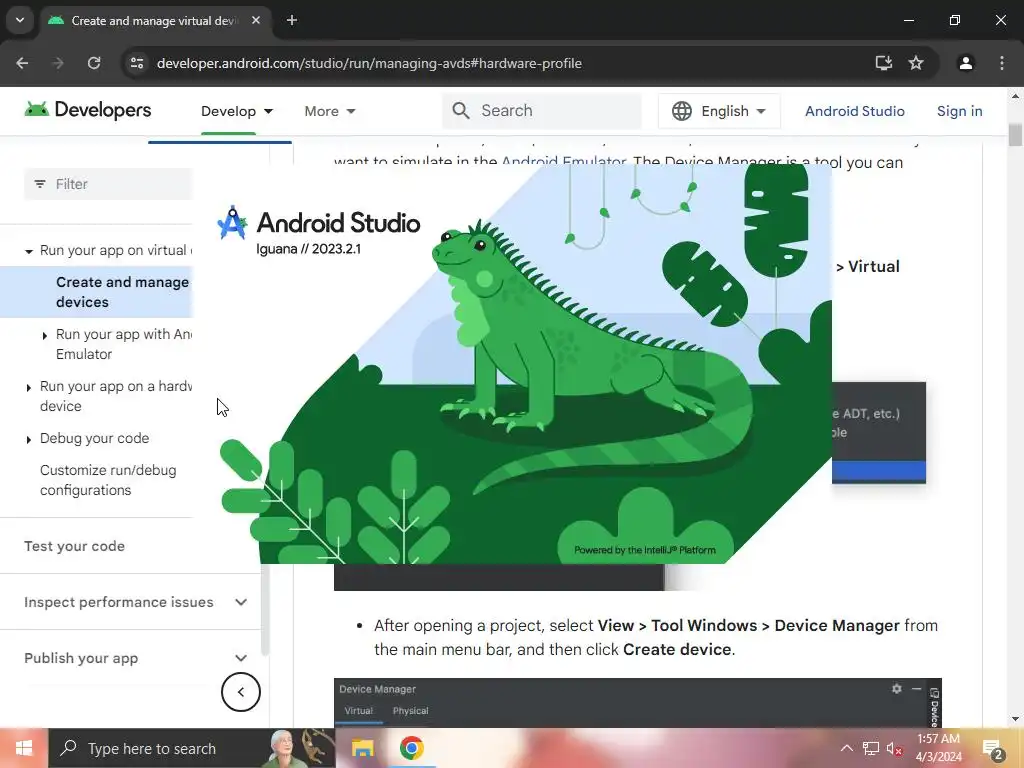The image size is (1024, 768).
Task: Open File Explorer from the taskbar
Action: click(x=362, y=748)
